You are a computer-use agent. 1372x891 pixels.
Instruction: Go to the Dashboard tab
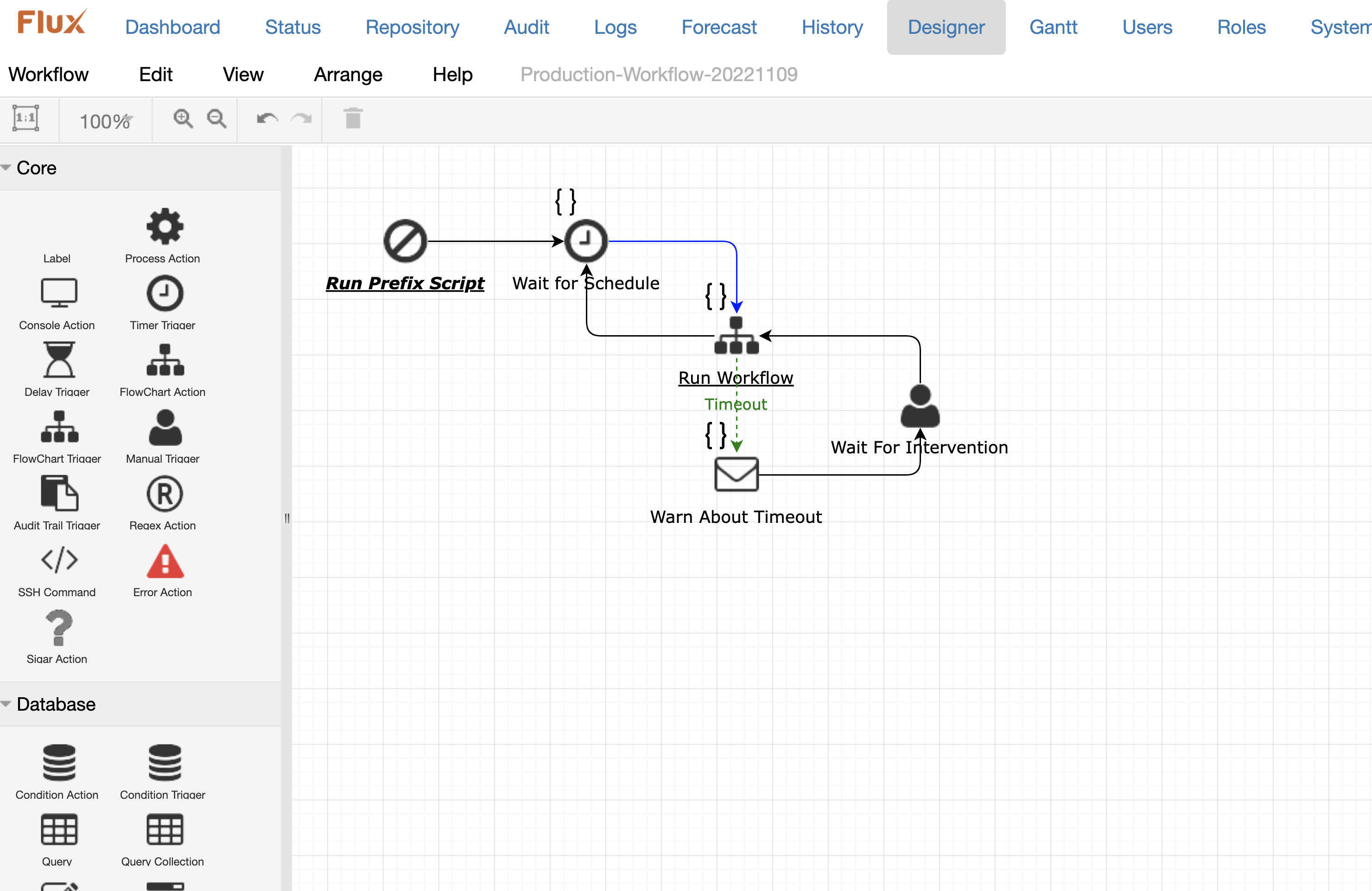pyautogui.click(x=172, y=27)
